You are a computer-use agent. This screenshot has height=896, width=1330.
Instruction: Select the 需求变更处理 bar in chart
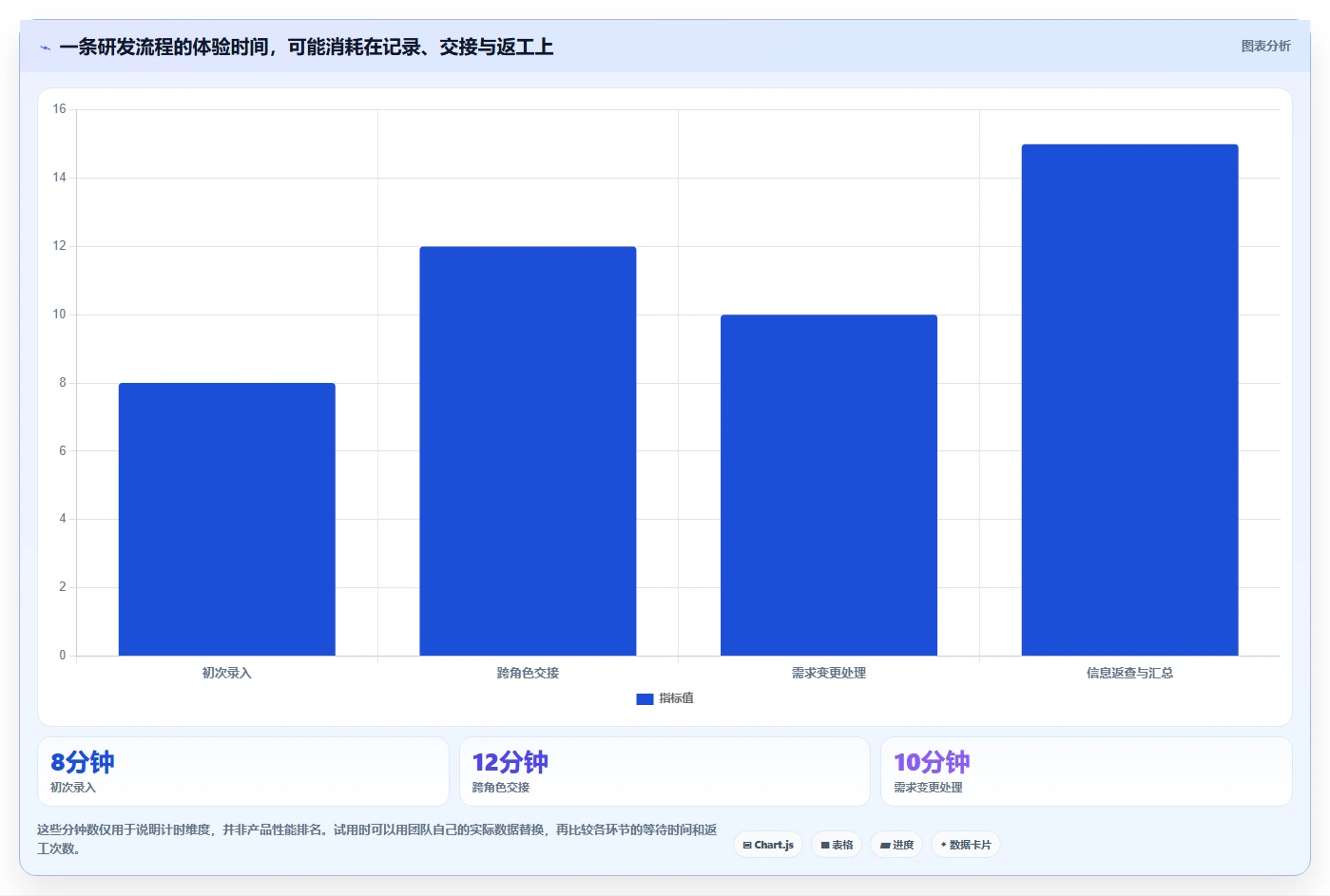(x=829, y=485)
